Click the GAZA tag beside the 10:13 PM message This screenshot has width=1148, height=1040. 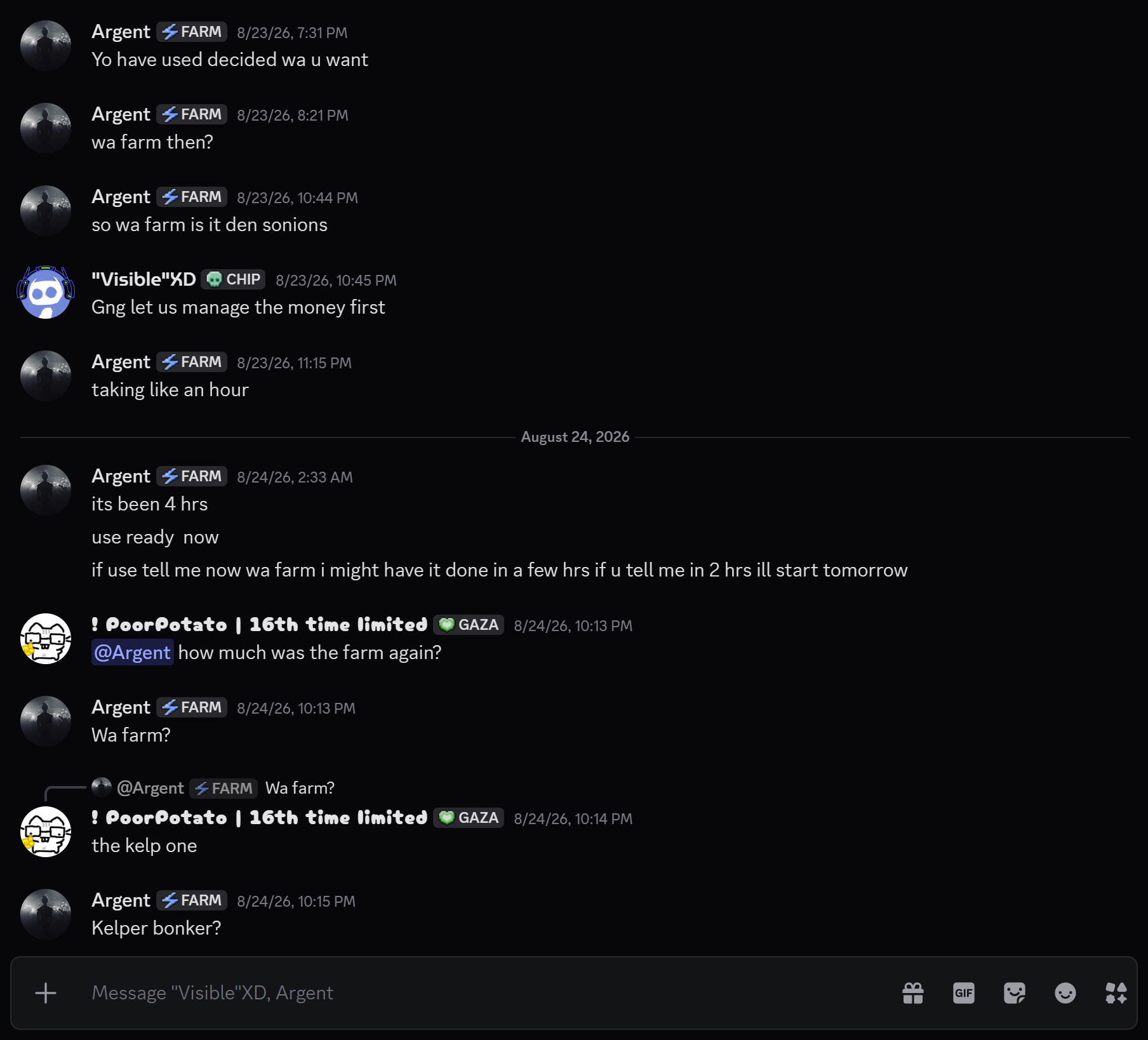(469, 625)
